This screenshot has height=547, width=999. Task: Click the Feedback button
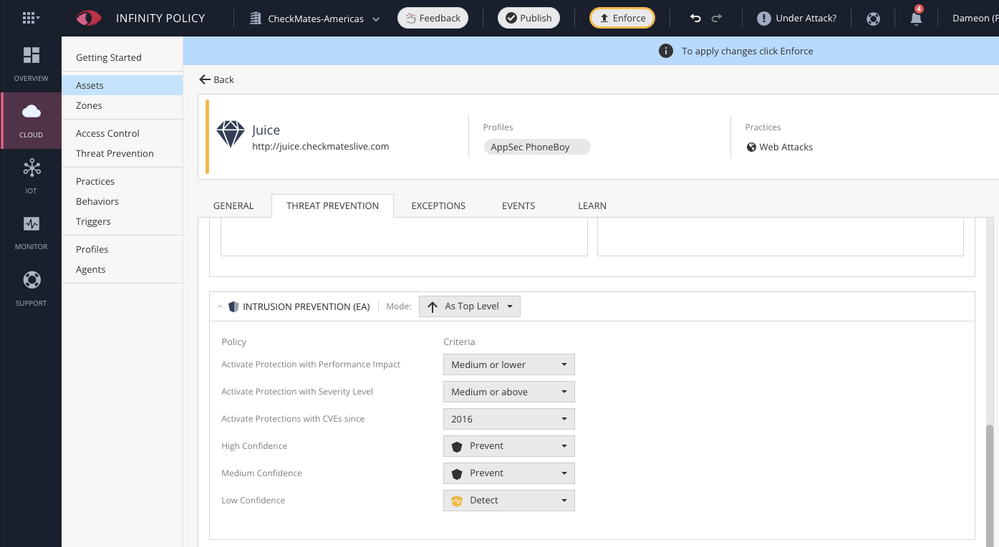[x=433, y=18]
